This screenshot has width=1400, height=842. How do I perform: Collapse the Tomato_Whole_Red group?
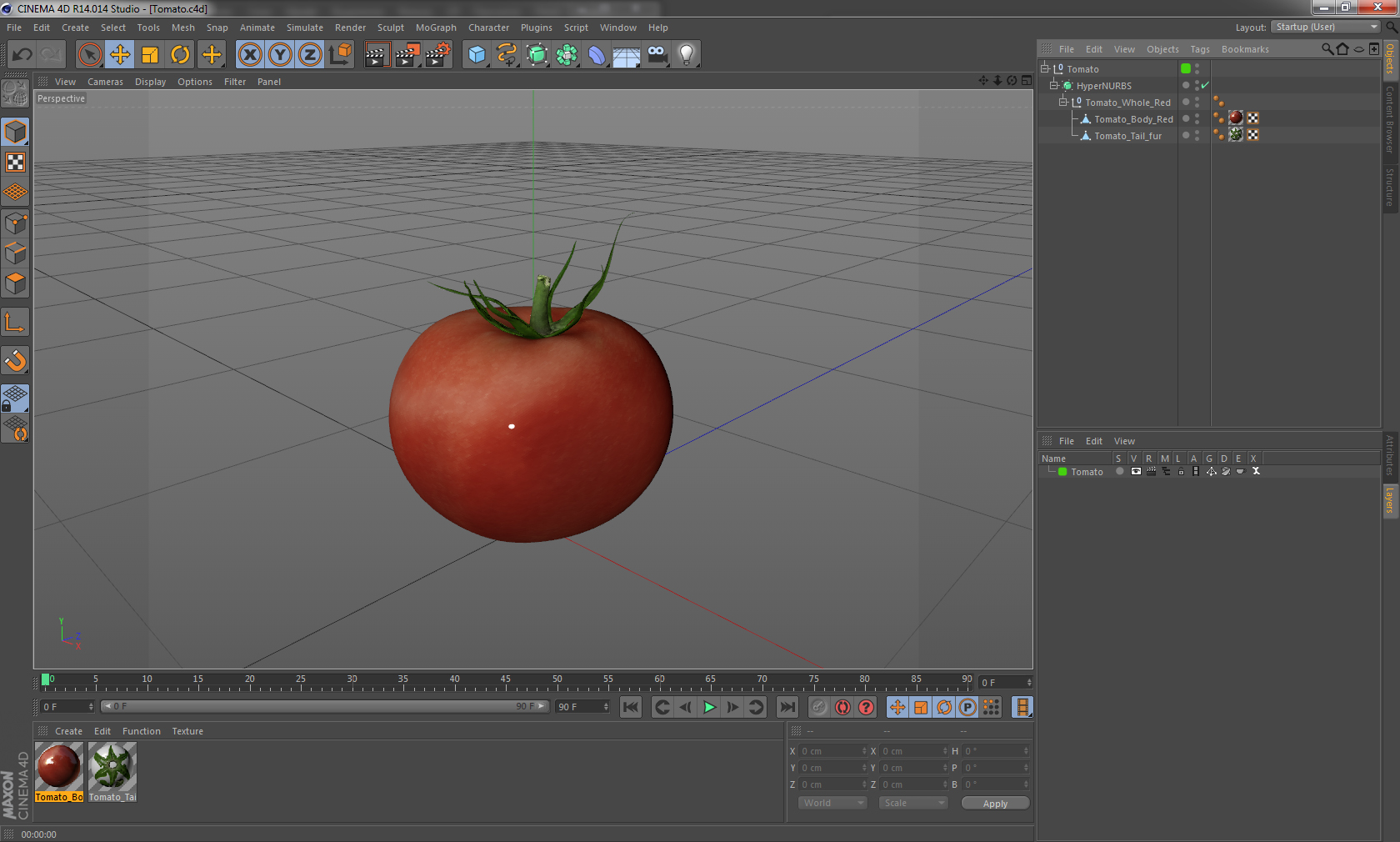point(1063,102)
